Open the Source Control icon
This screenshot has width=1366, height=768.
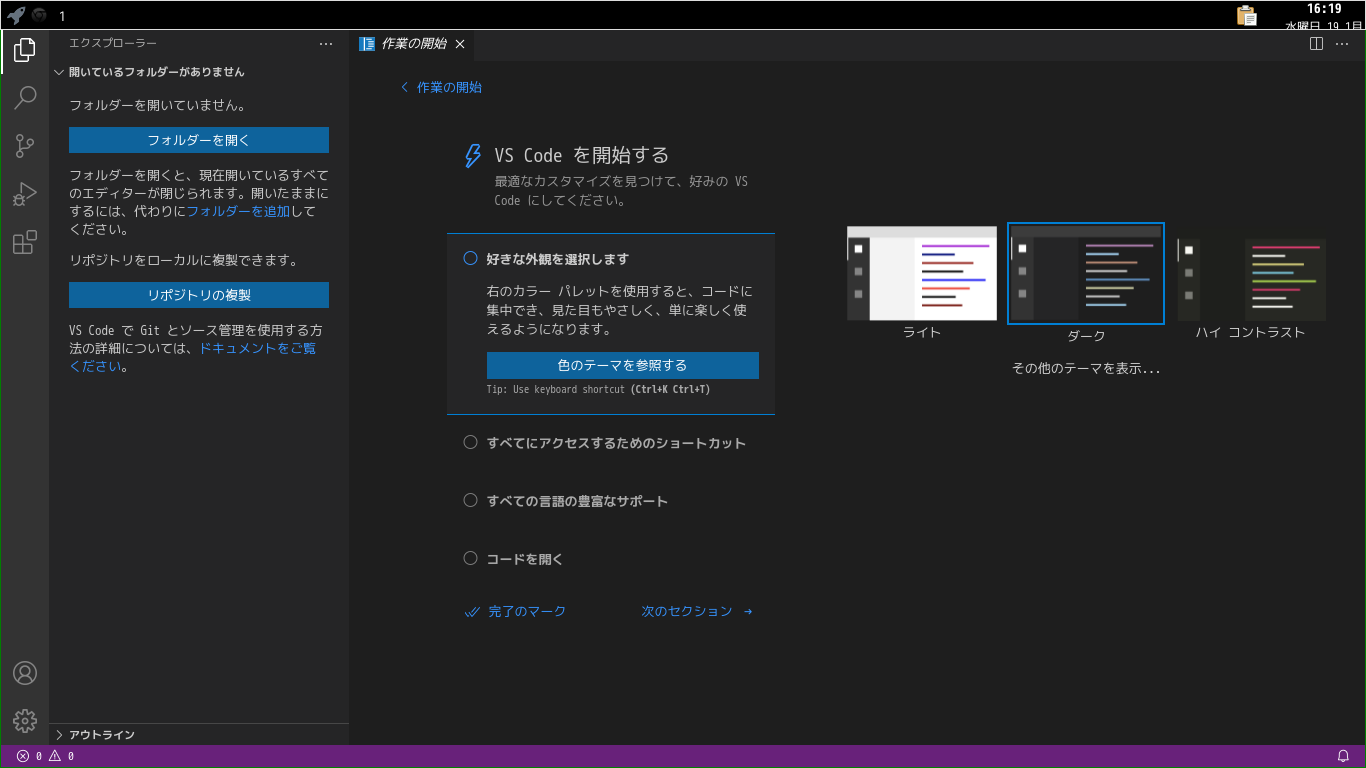25,146
